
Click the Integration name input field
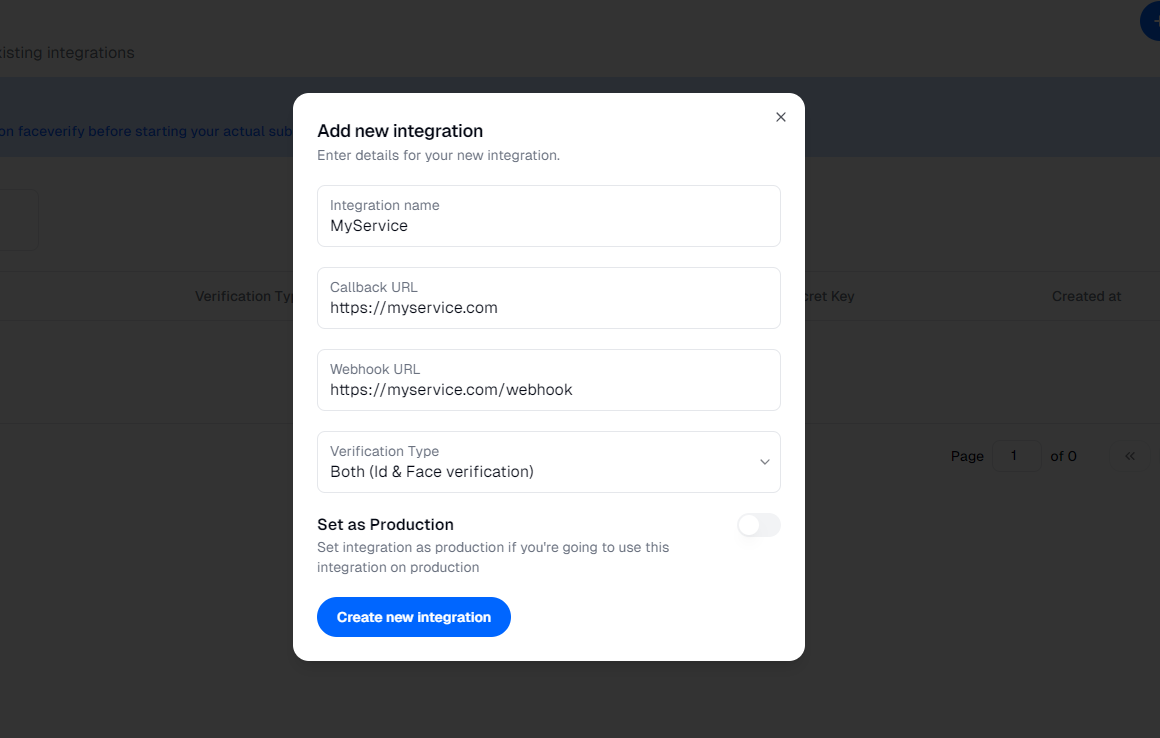(x=548, y=226)
